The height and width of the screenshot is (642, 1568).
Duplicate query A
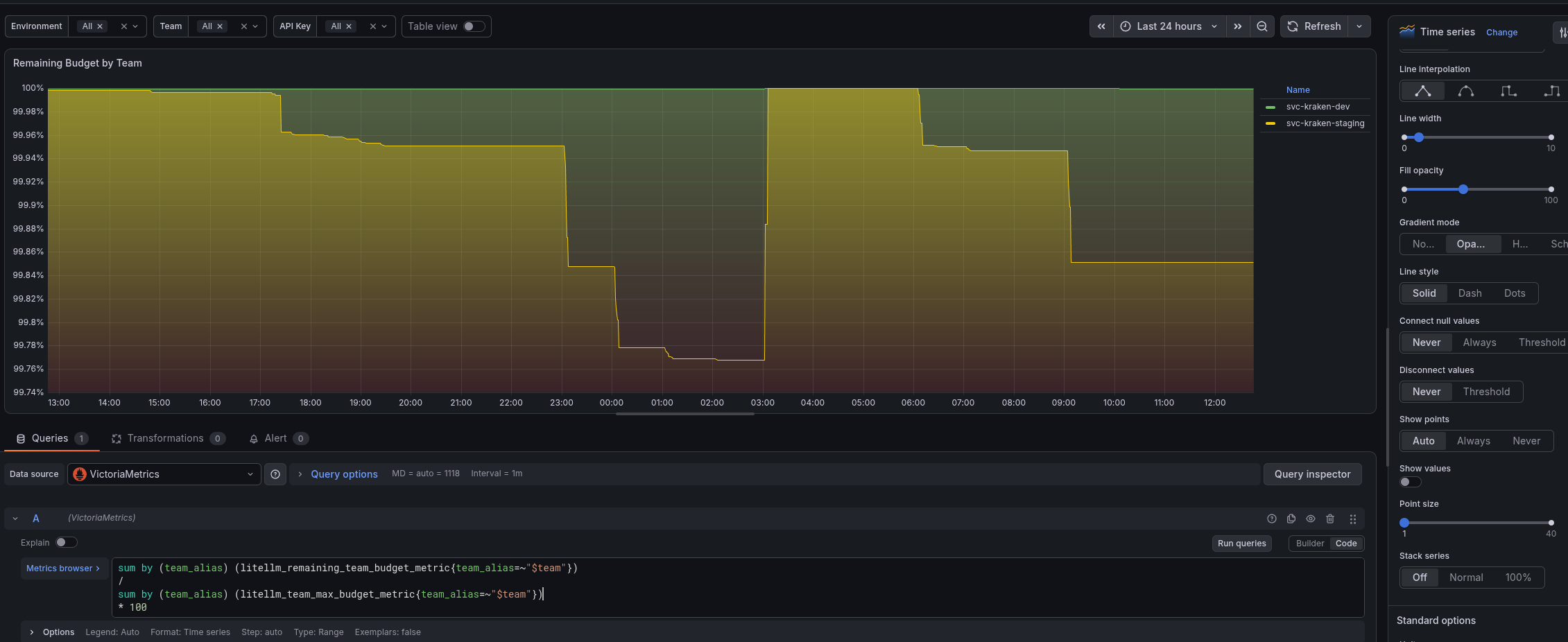[x=1291, y=519]
